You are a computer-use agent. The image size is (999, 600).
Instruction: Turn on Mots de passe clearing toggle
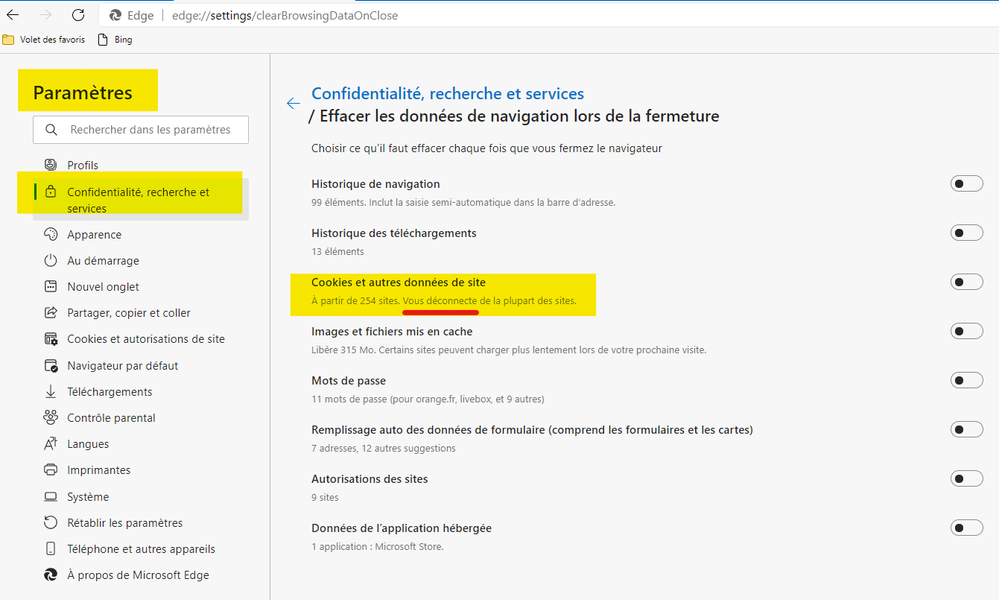[x=966, y=380]
